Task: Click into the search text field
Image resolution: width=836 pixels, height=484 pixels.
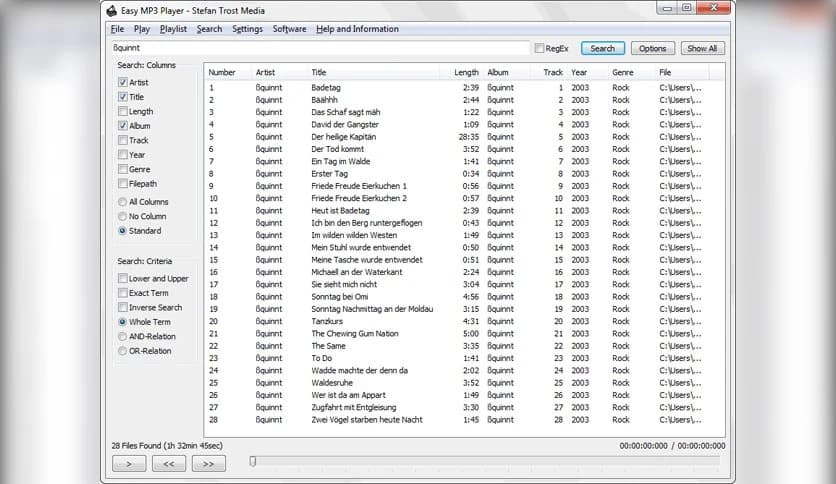Action: coord(320,48)
